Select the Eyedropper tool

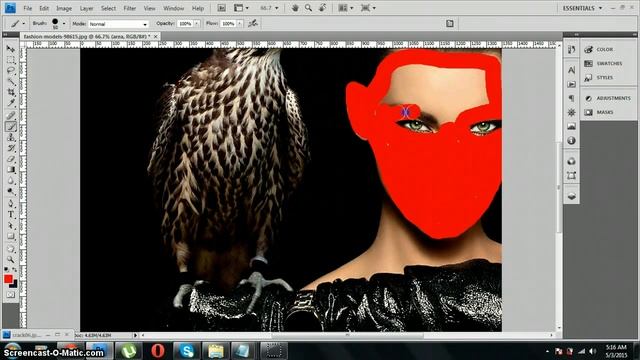click(11, 103)
